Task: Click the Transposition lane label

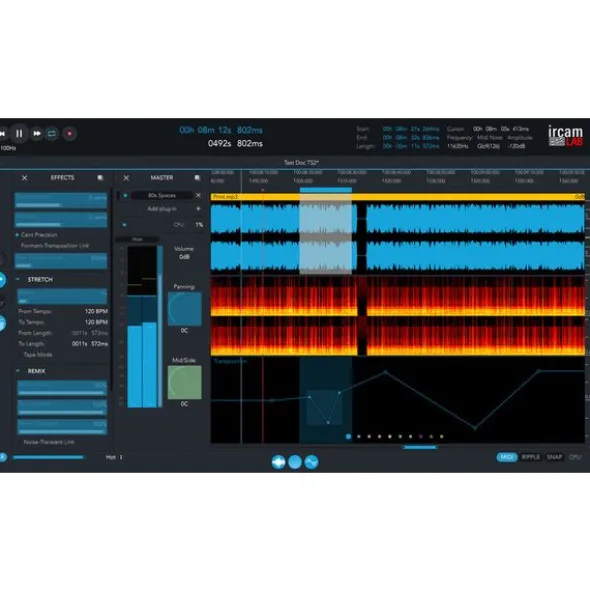Action: [230, 361]
